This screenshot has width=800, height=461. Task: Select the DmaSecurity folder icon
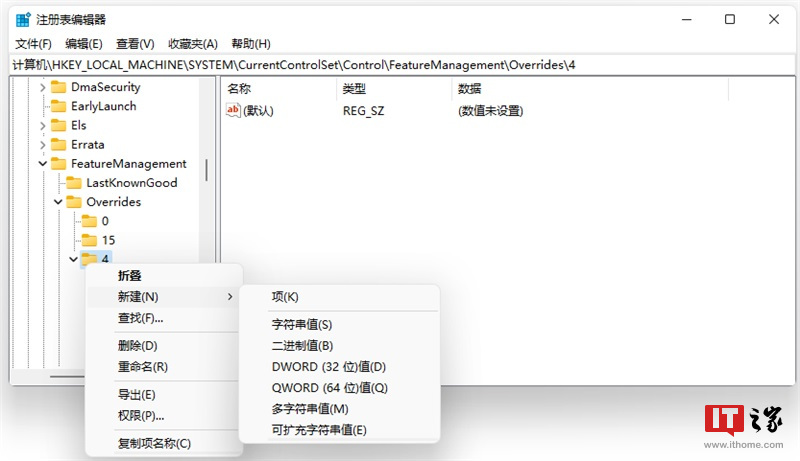coord(58,87)
